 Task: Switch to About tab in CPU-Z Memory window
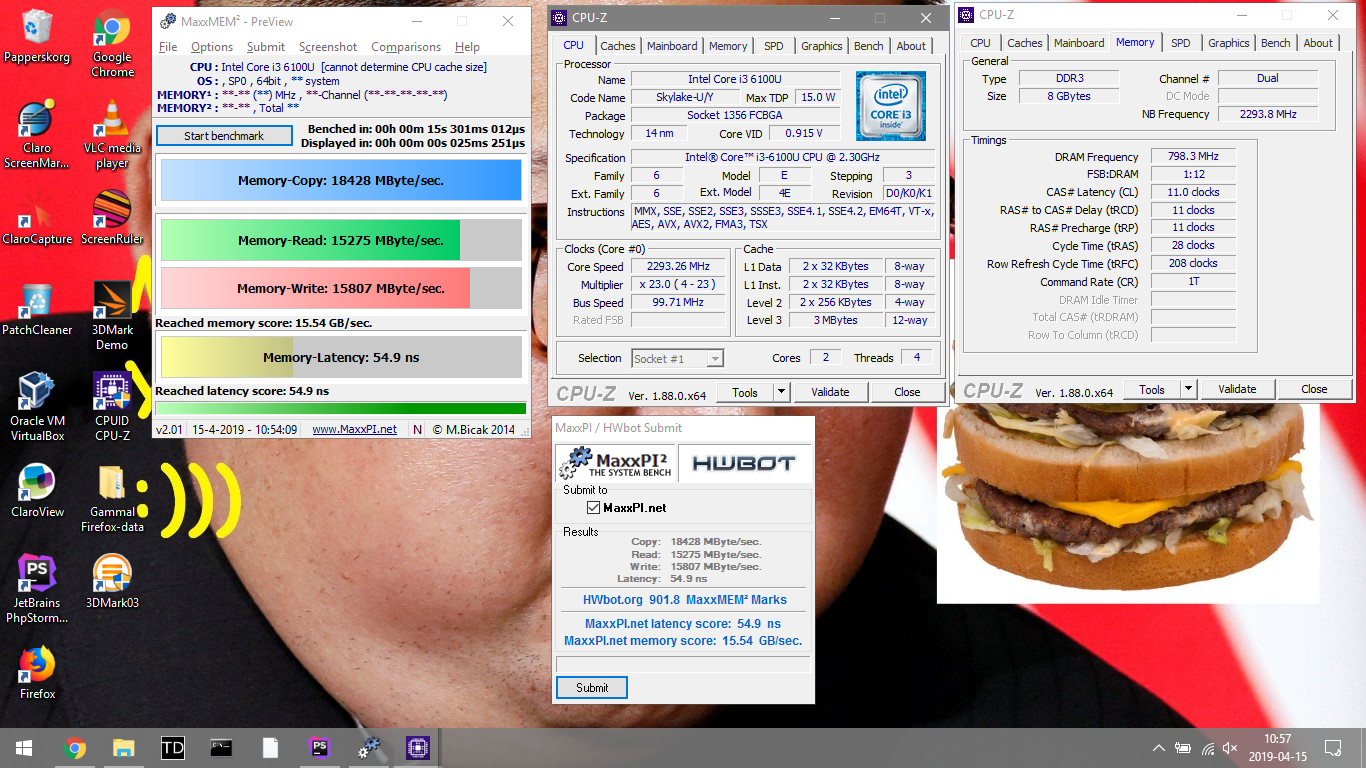point(1318,43)
